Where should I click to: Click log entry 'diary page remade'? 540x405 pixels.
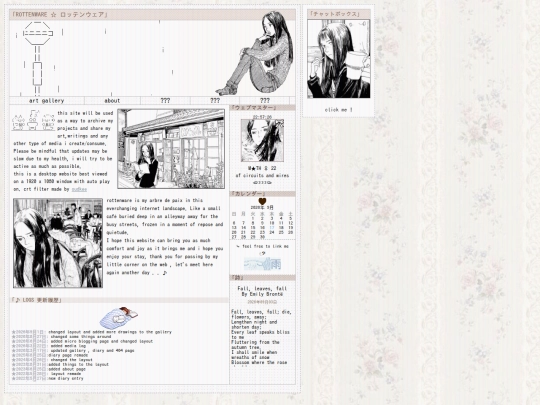point(68,355)
